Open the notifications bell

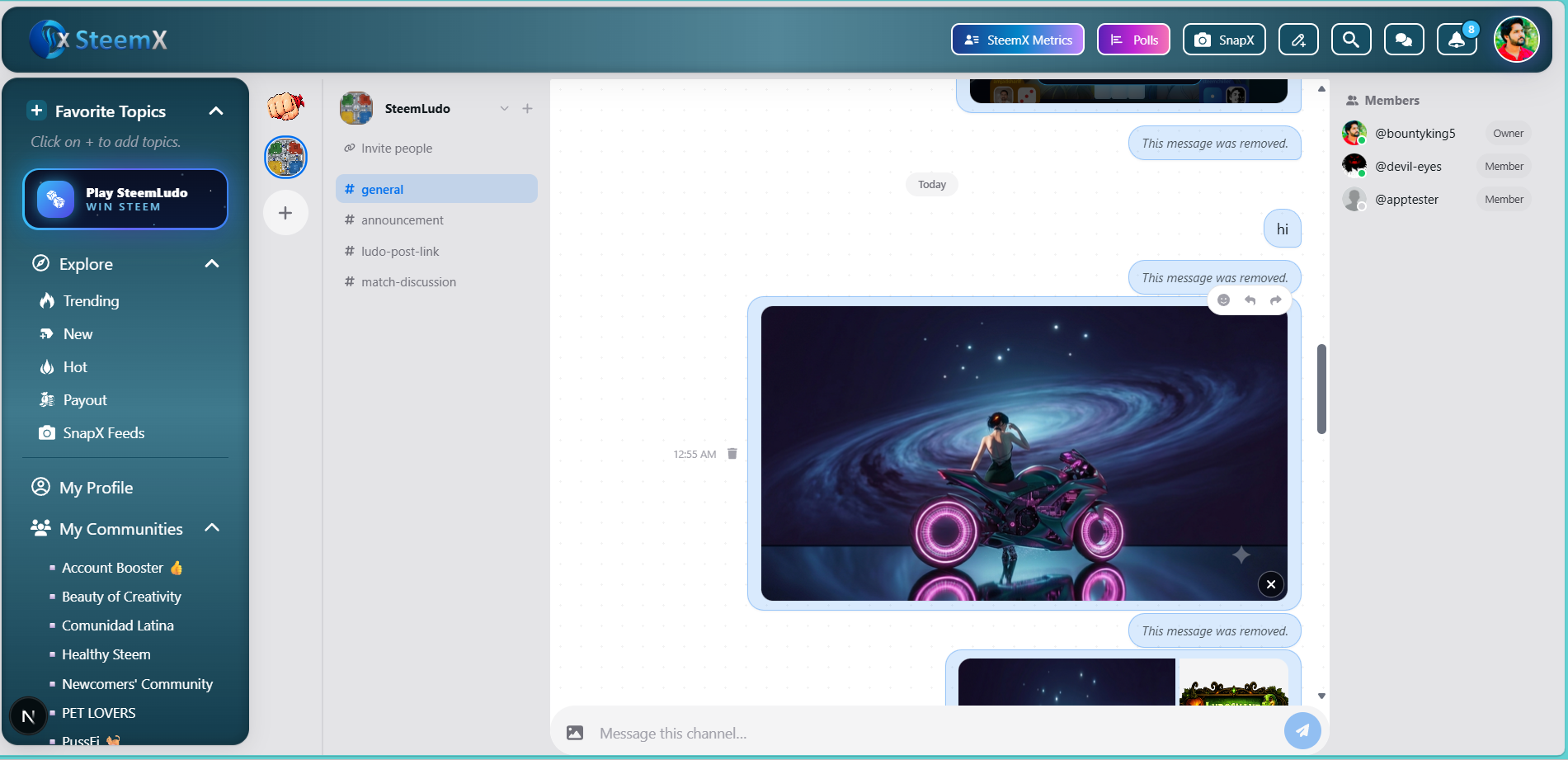coord(1457,40)
